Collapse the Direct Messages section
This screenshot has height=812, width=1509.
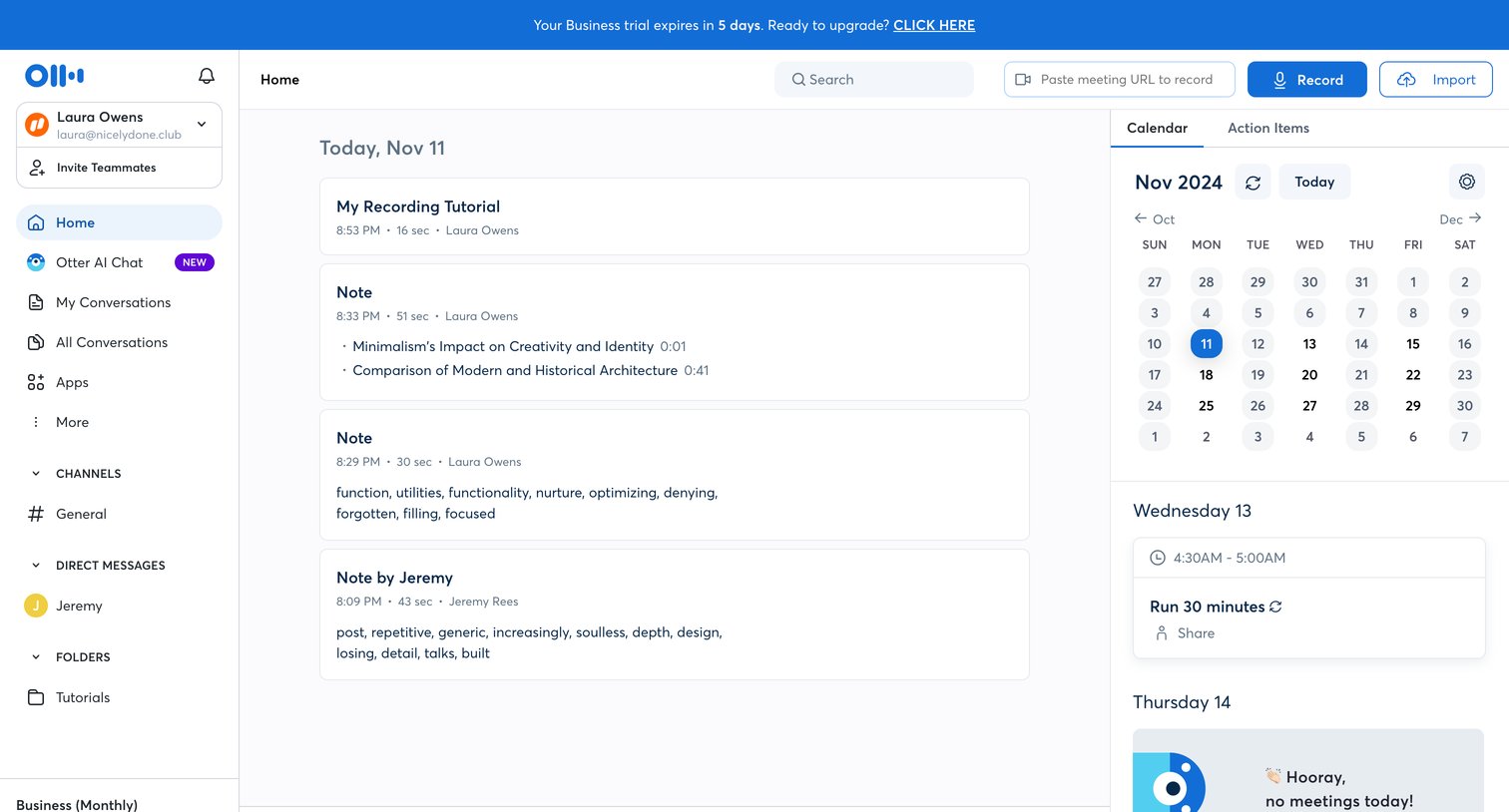(36, 566)
